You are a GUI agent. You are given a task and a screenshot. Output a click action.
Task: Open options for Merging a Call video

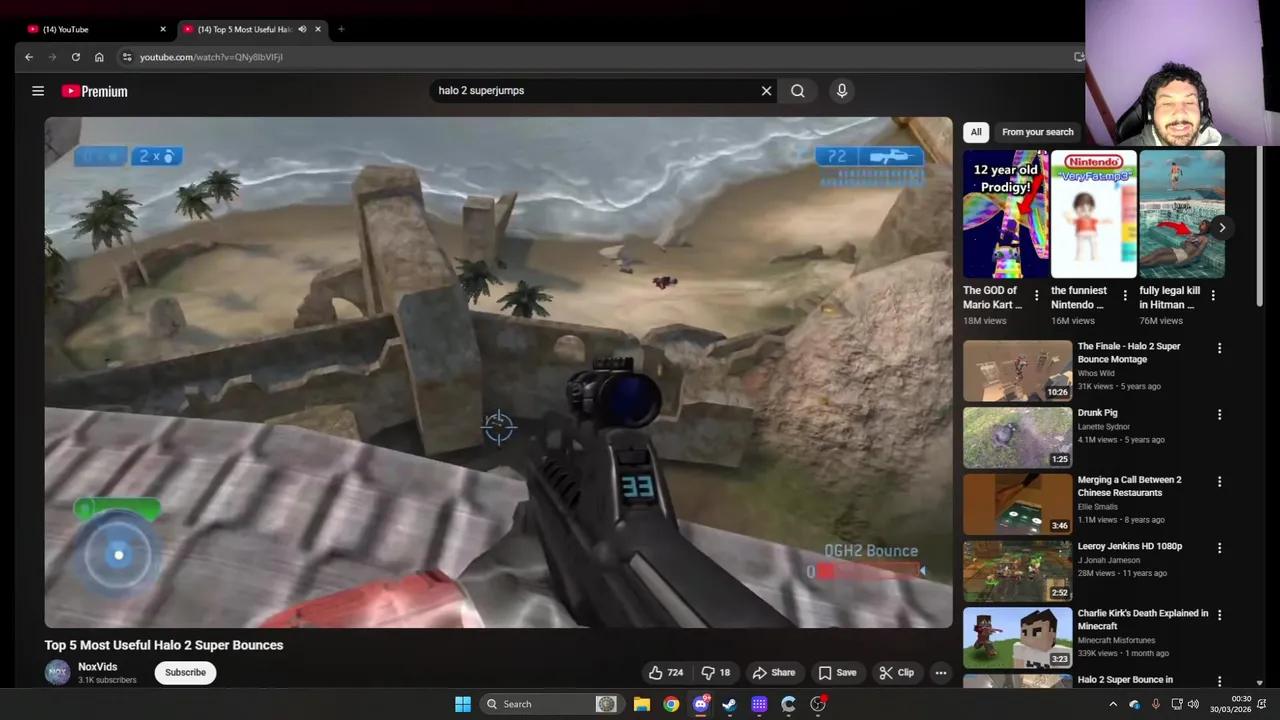point(1219,481)
